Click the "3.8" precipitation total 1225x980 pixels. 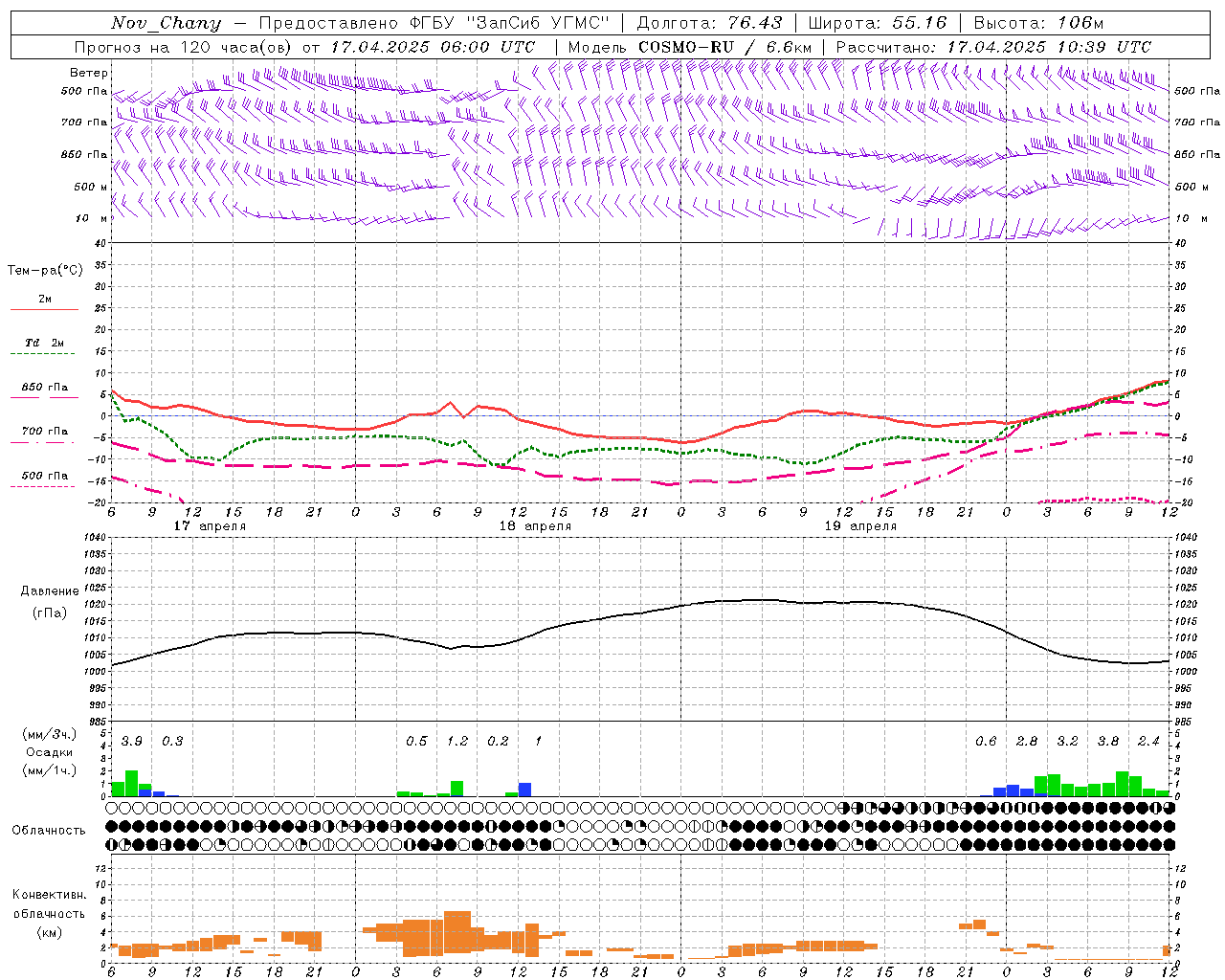[x=1108, y=742]
